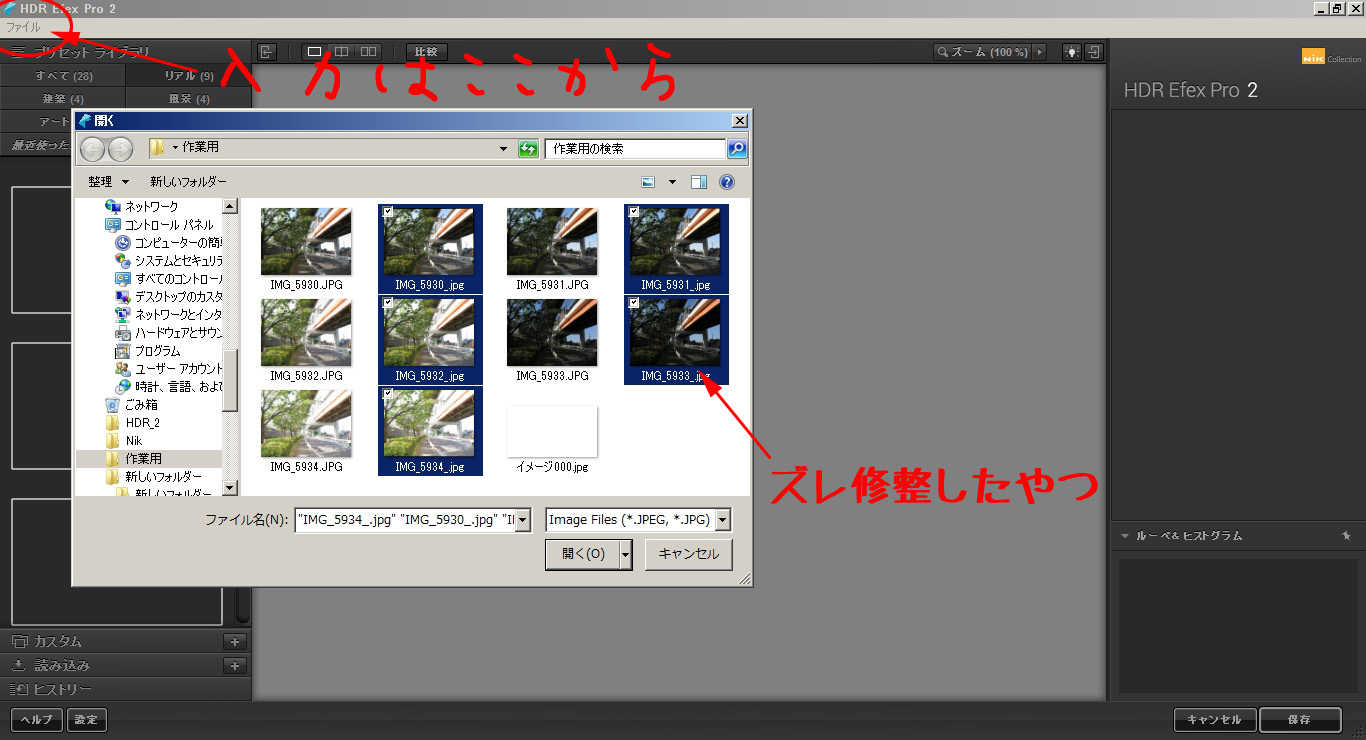Switch to split preview view icon
Viewport: 1366px width, 740px height.
point(341,50)
